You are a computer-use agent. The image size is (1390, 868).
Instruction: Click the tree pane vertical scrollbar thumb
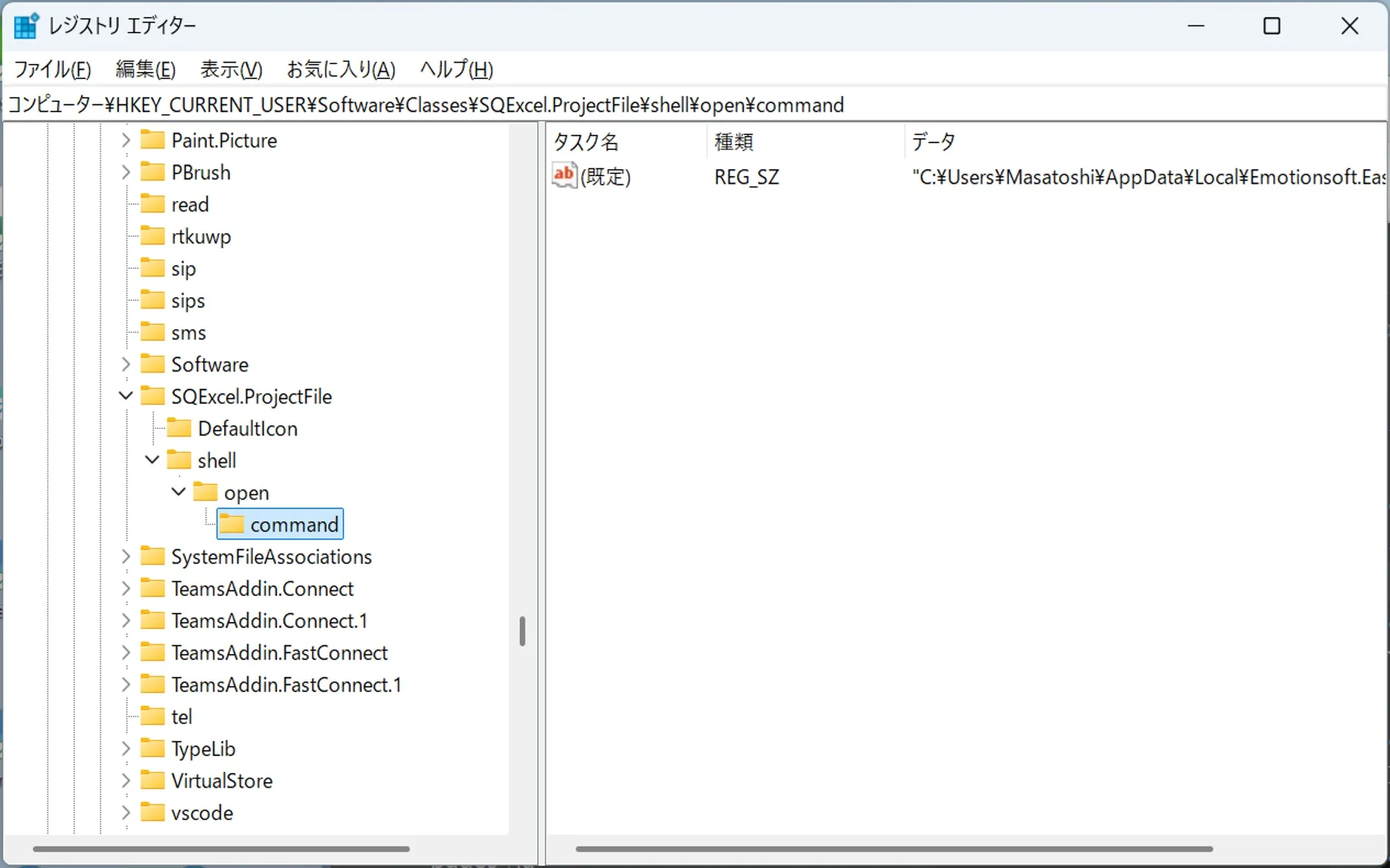coord(522,631)
